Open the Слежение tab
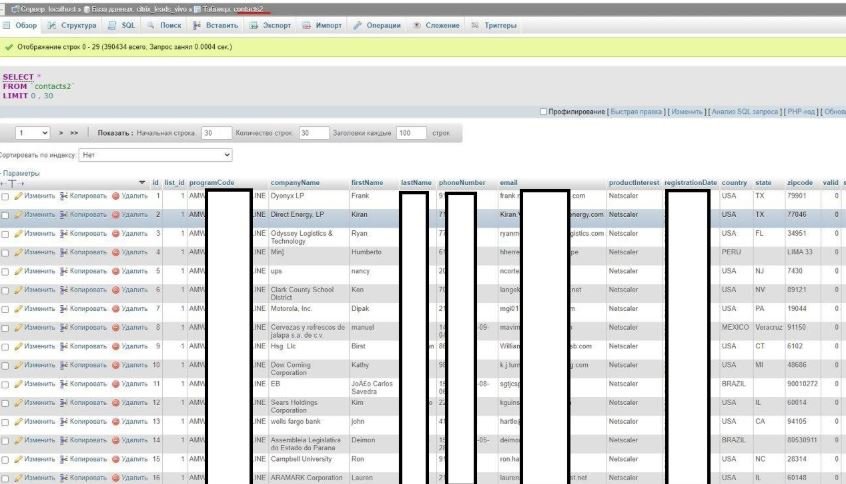This screenshot has width=846, height=484. click(436, 25)
